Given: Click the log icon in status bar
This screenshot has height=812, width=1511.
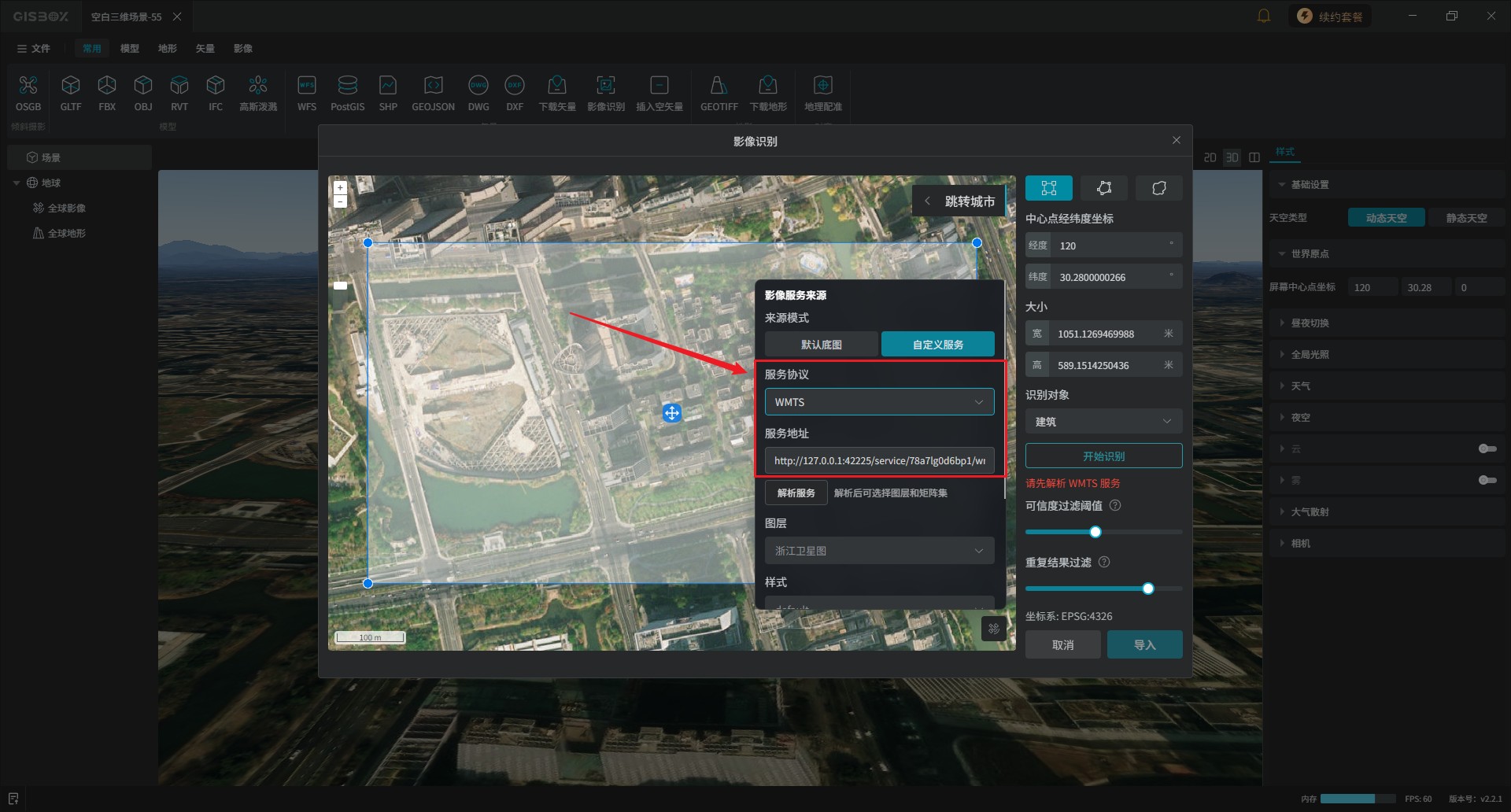Looking at the screenshot, I should click(x=13, y=799).
